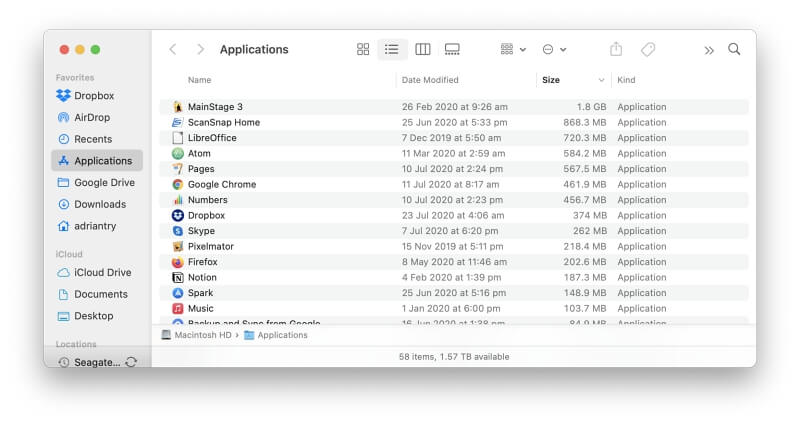Screen dimensions: 800x425
Task: Switch to gallery view
Action: pos(452,49)
